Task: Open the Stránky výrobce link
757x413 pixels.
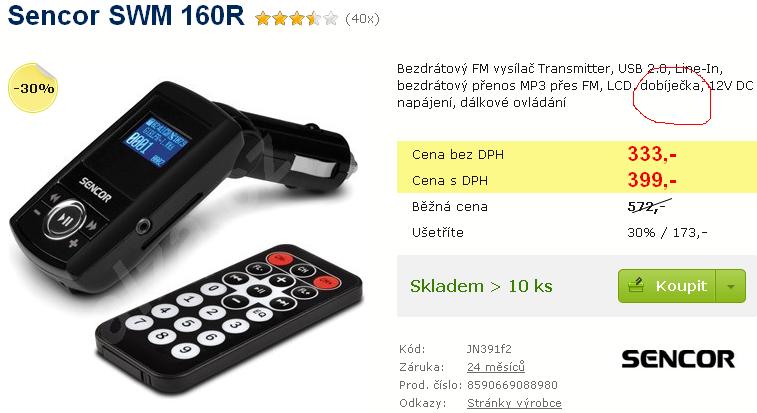Action: coord(514,403)
